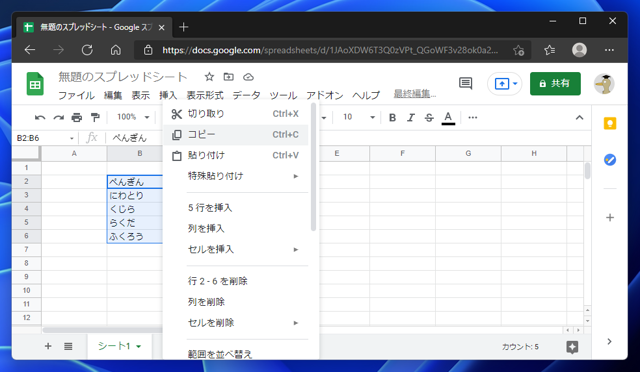Screen dimensions: 640x372
Task: Click the カウント: 5 status indicator
Action: pyautogui.click(x=520, y=347)
